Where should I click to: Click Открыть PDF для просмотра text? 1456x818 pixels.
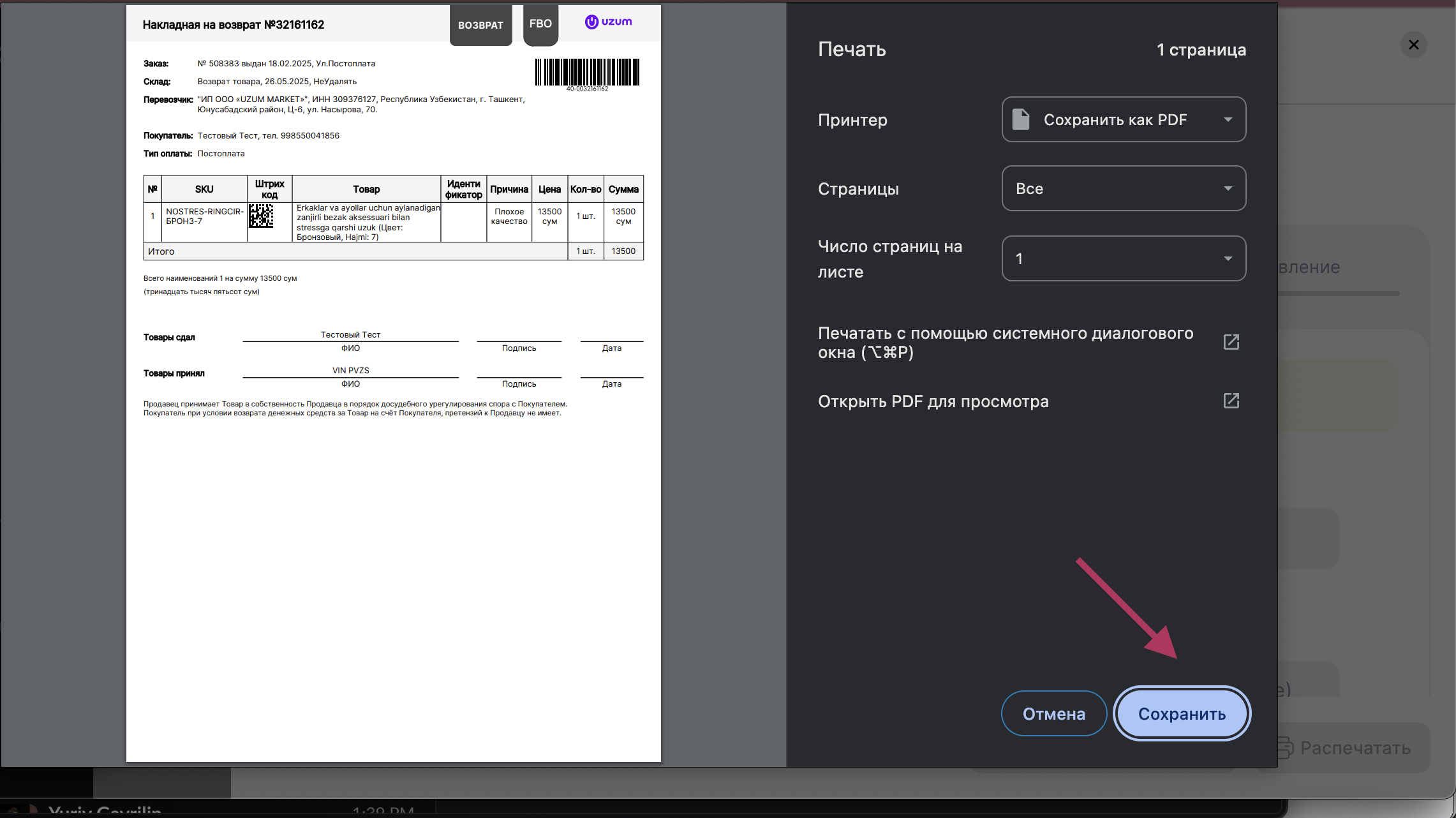pyautogui.click(x=933, y=401)
